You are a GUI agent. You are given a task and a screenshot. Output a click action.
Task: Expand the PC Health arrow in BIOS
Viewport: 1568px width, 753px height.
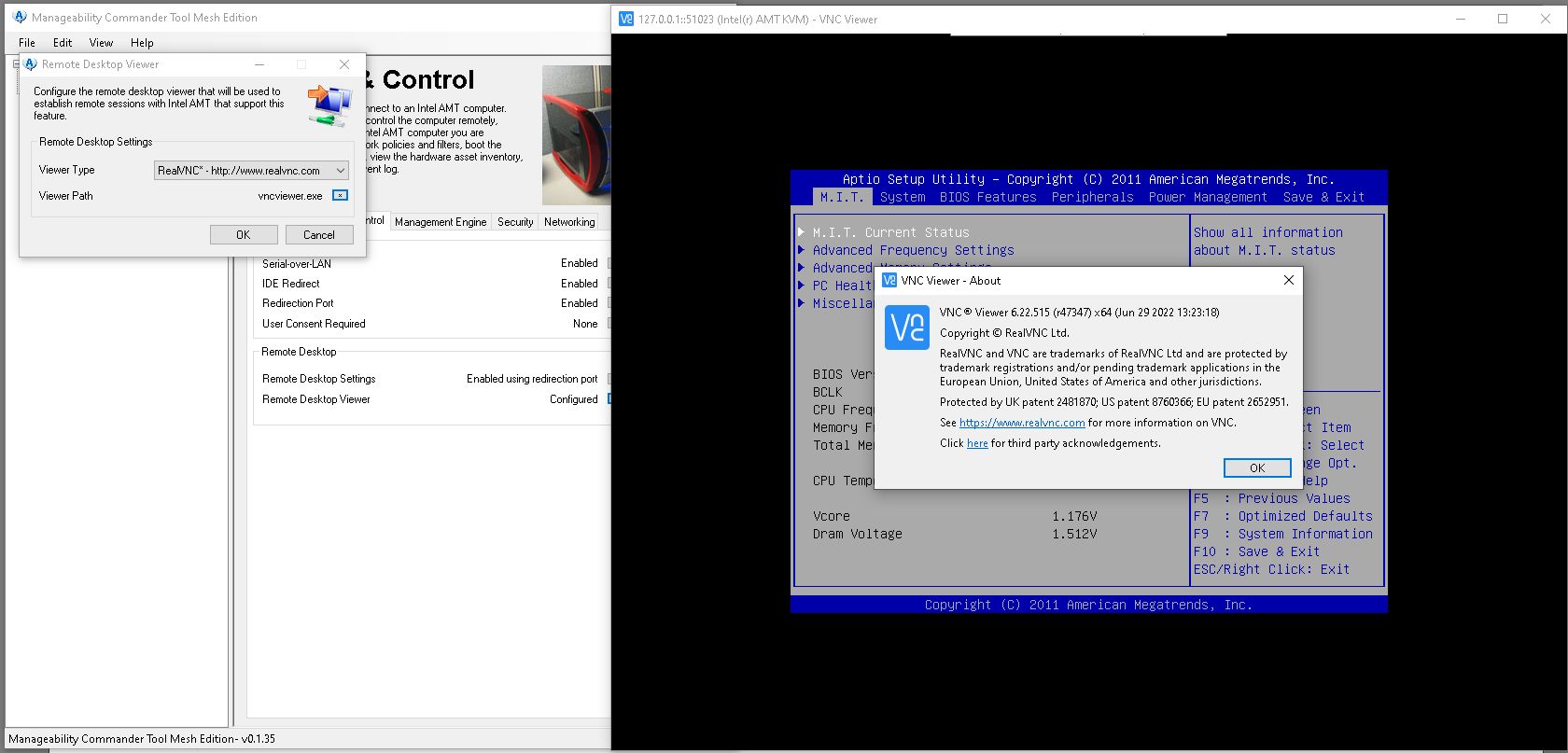click(802, 285)
